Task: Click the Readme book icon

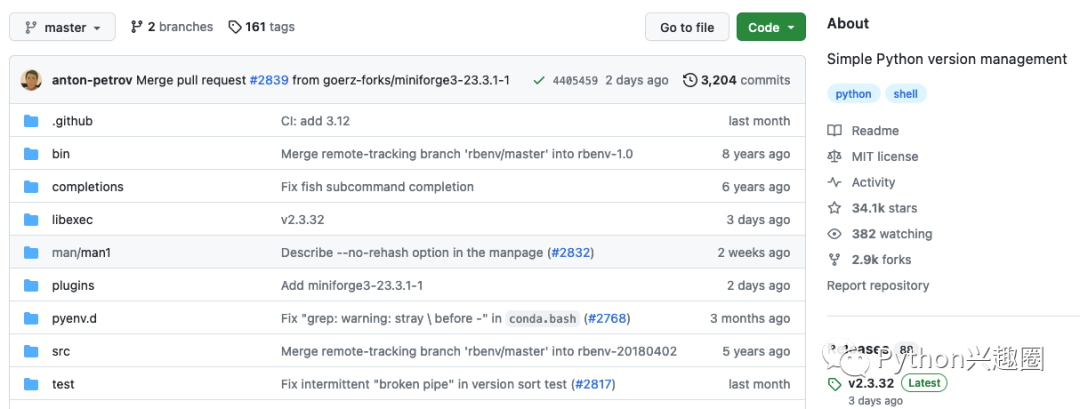Action: click(x=835, y=131)
